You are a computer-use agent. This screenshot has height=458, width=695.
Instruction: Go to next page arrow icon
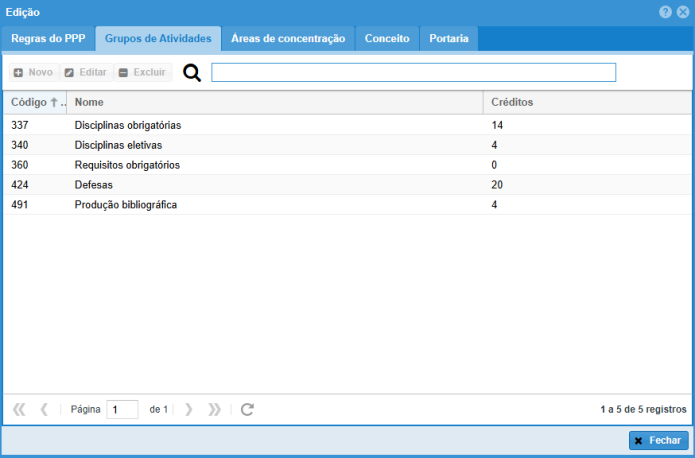tap(189, 409)
